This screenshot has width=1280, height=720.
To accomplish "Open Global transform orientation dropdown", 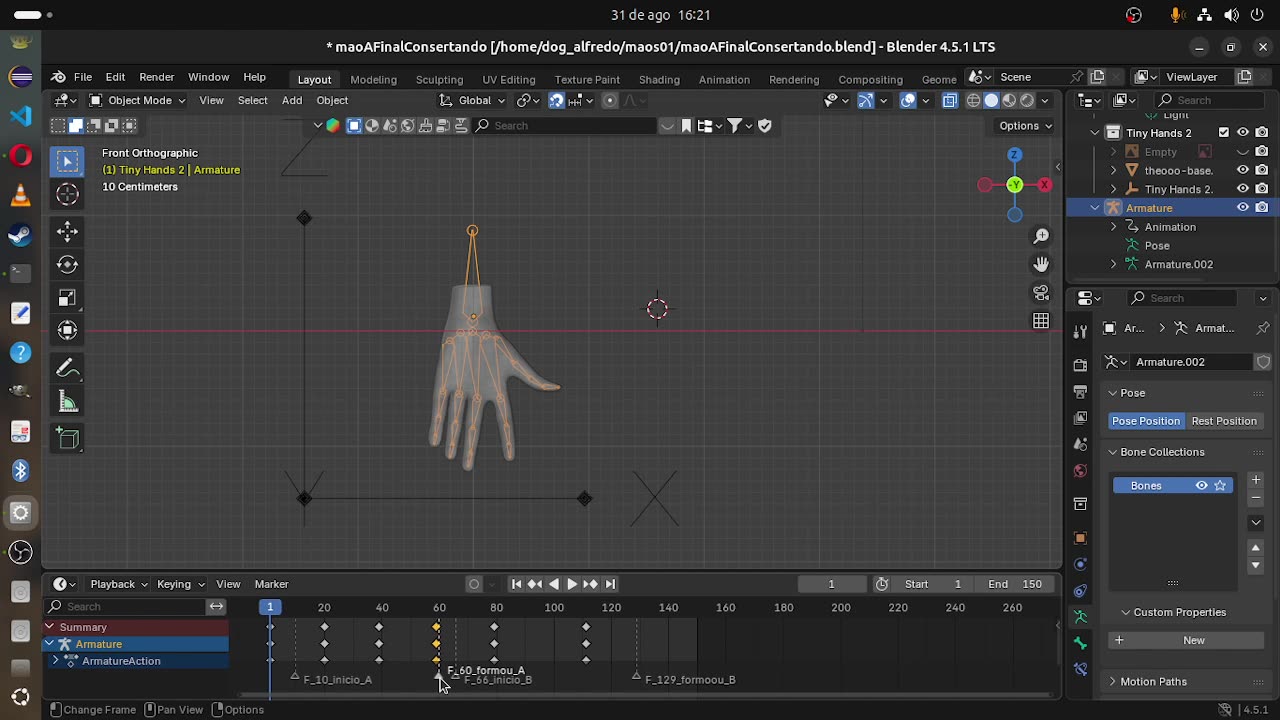I will pos(473,100).
